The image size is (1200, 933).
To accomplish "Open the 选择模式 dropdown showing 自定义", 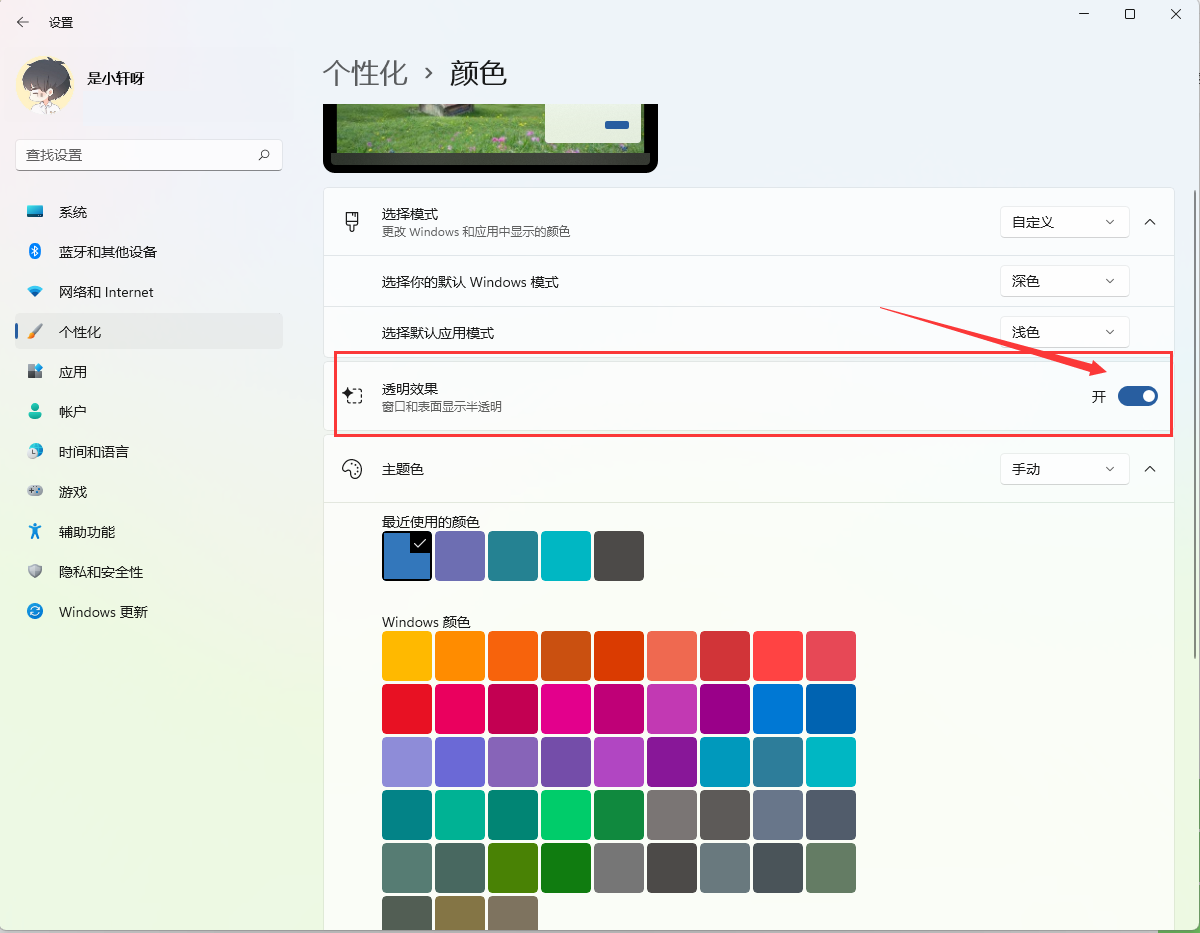I will pos(1064,221).
